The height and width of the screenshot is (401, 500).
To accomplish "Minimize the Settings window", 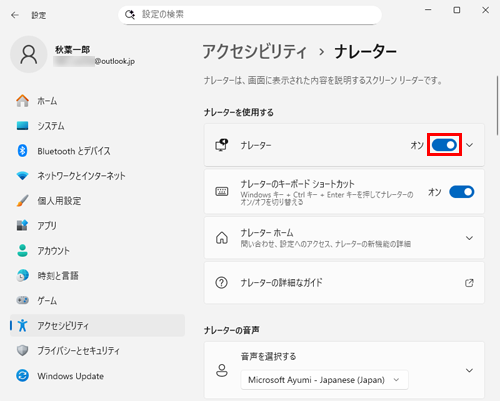I will [428, 10].
